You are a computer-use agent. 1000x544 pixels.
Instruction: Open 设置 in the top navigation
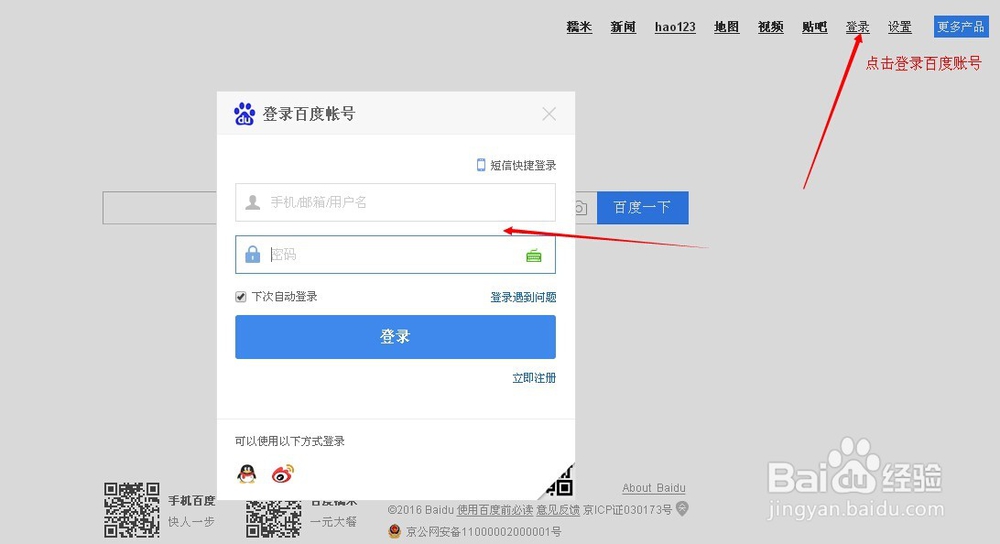pyautogui.click(x=900, y=27)
